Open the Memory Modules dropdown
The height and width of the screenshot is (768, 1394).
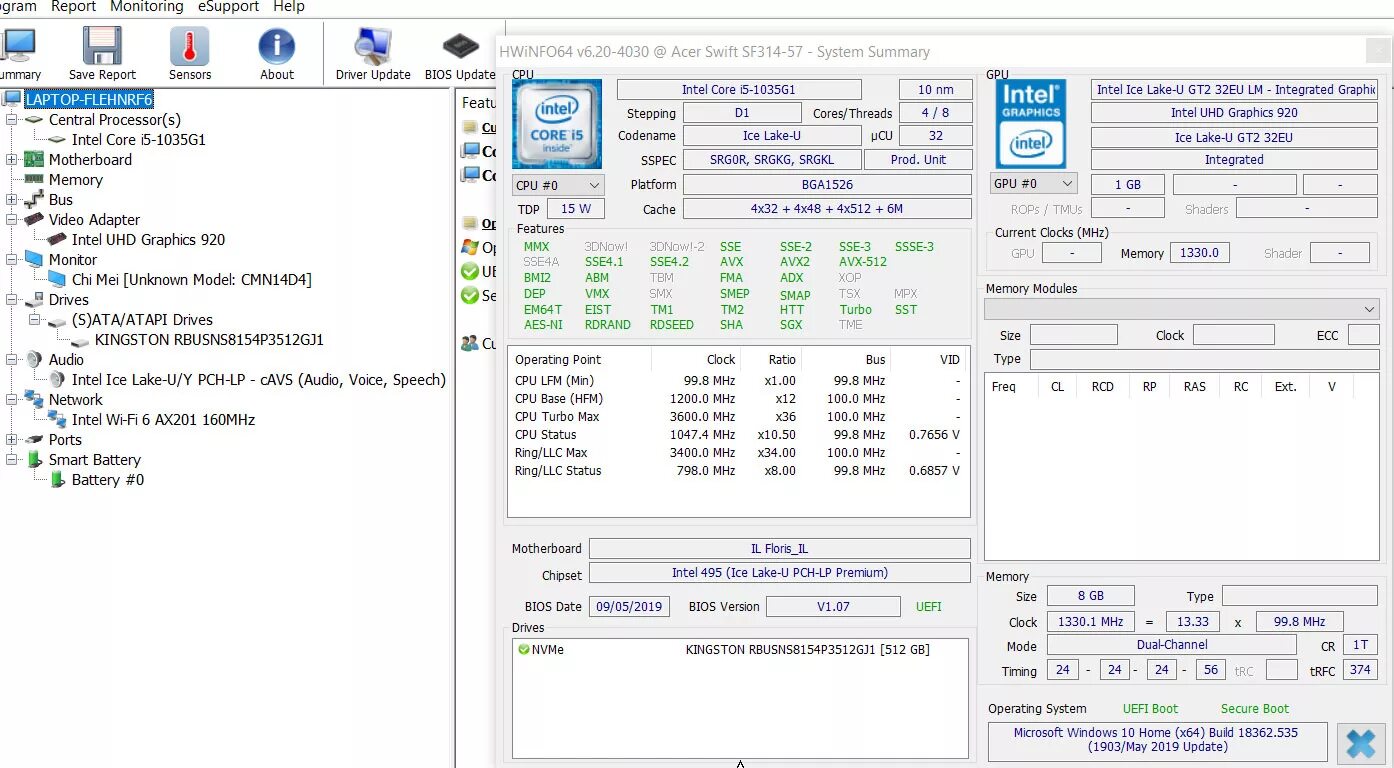(1182, 309)
